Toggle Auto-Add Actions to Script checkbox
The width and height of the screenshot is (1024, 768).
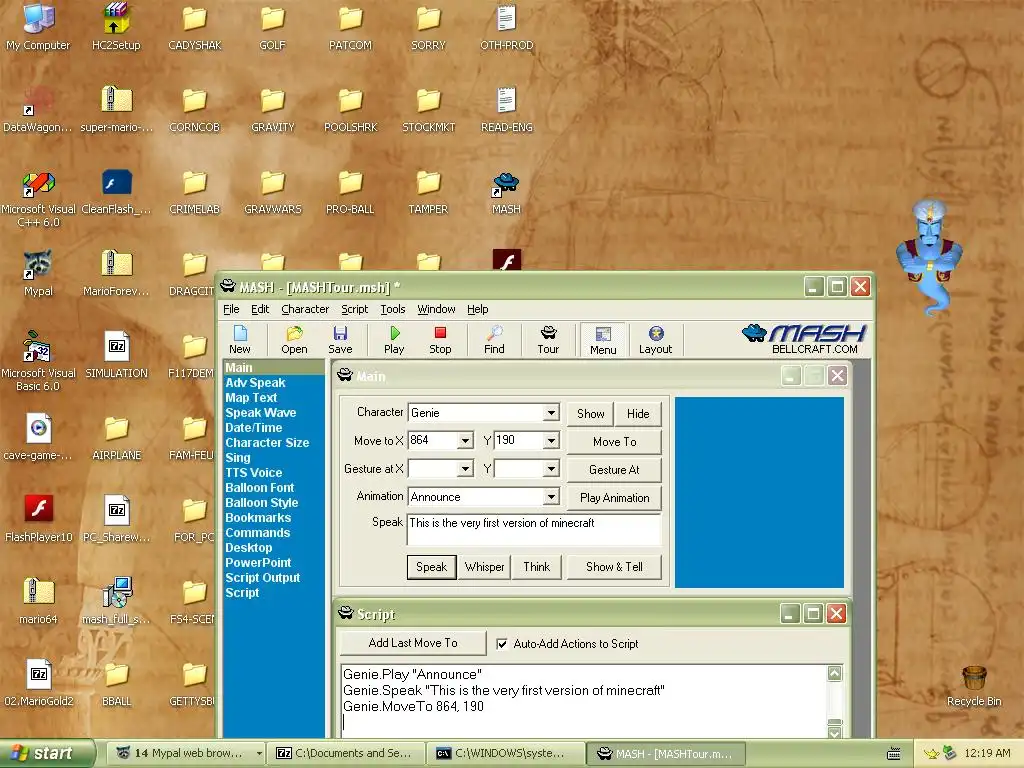coord(502,644)
